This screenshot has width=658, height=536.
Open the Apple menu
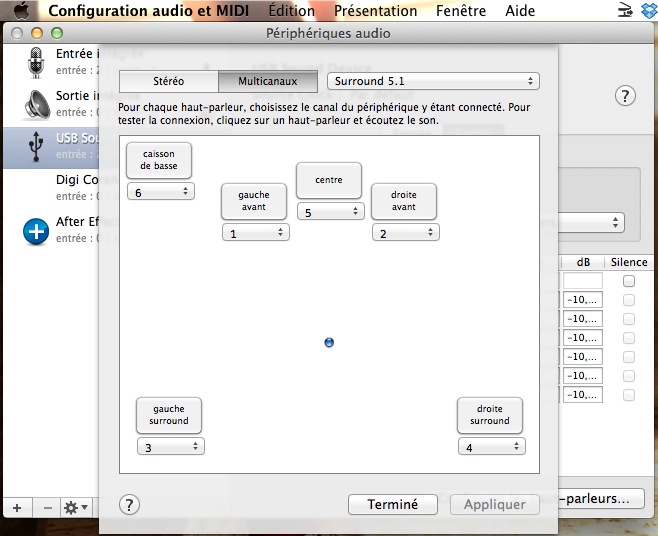pos(21,10)
